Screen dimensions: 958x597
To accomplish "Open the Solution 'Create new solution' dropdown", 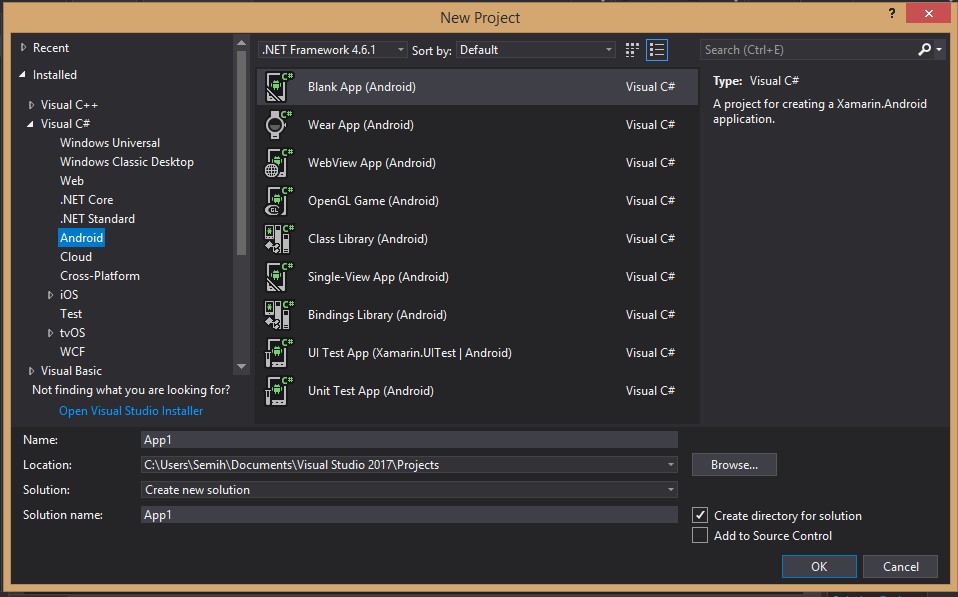I will (x=670, y=490).
